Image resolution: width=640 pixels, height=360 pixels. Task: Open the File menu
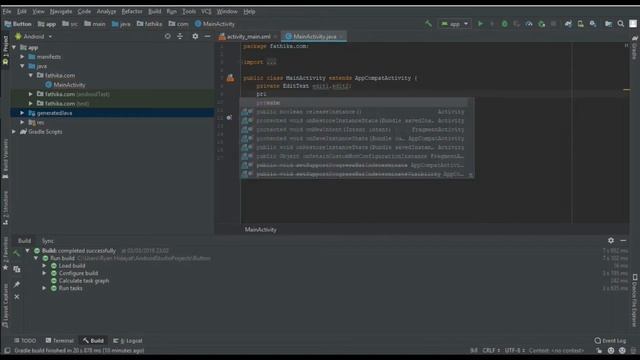[x=7, y=11]
